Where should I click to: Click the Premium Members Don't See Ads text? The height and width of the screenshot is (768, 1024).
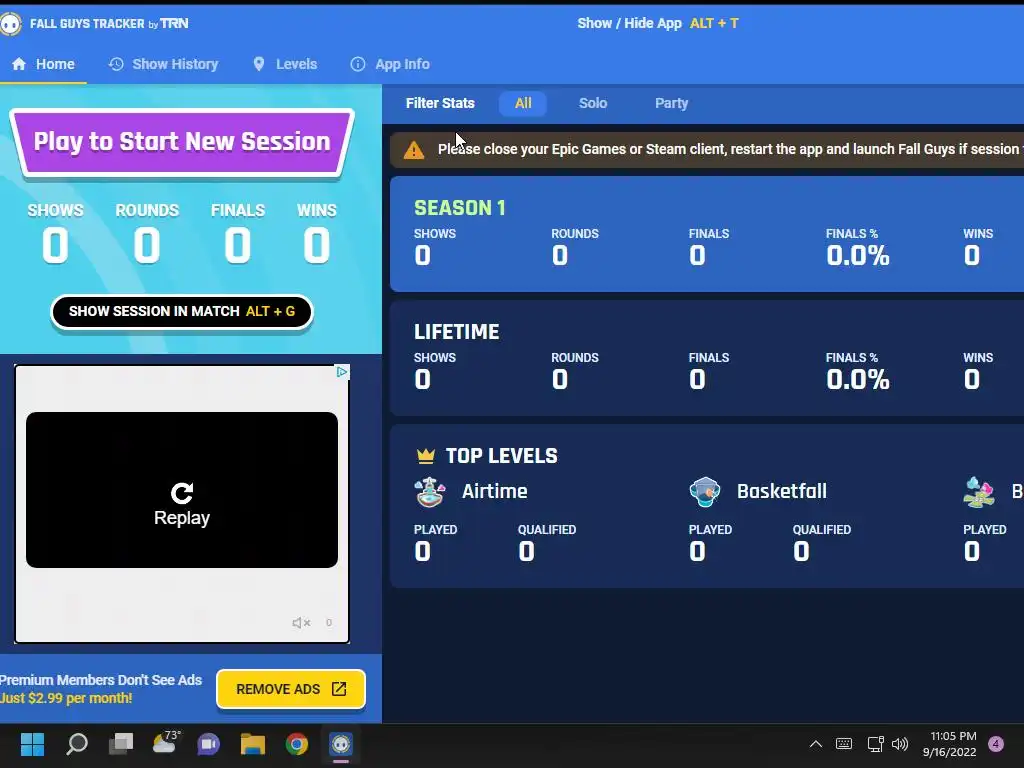101,680
